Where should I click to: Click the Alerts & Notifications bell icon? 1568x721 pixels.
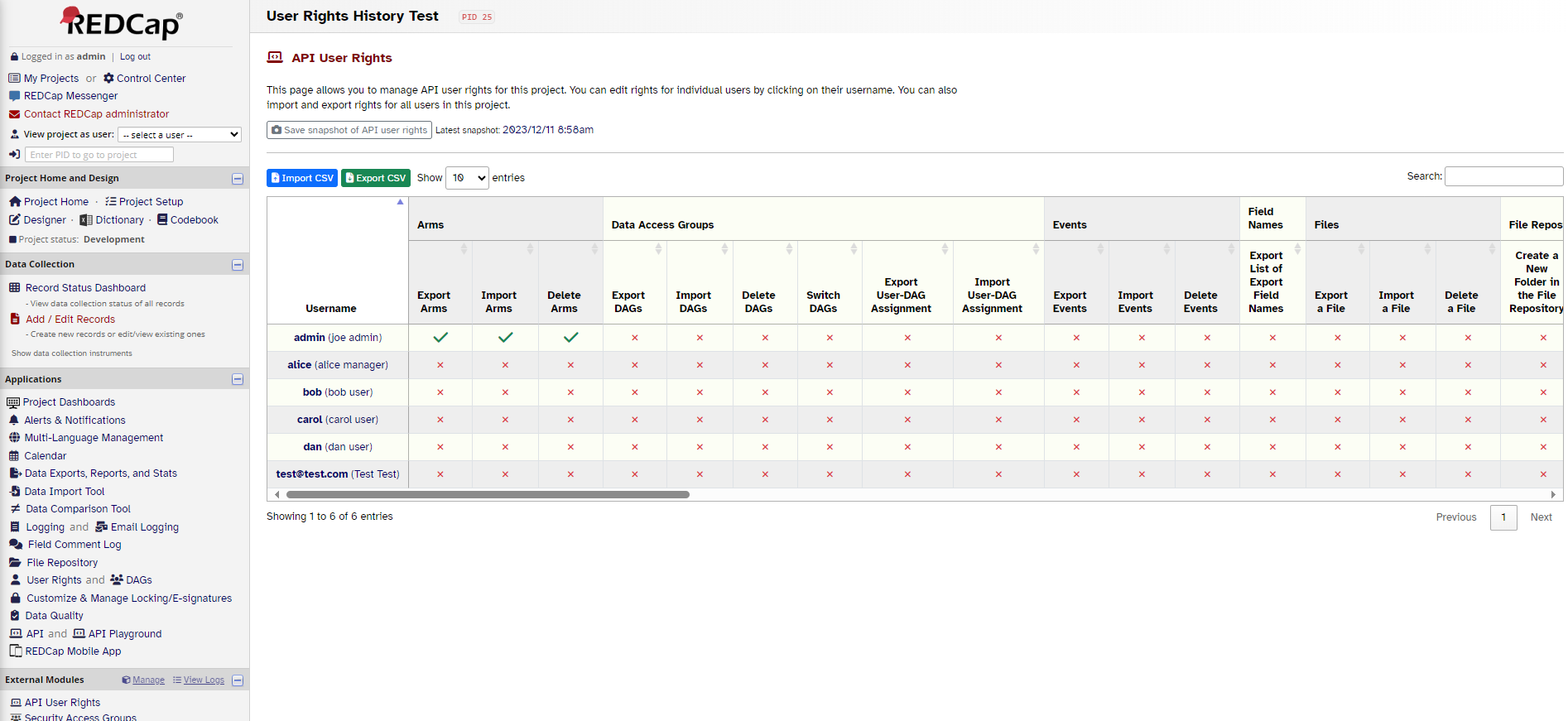(x=14, y=421)
